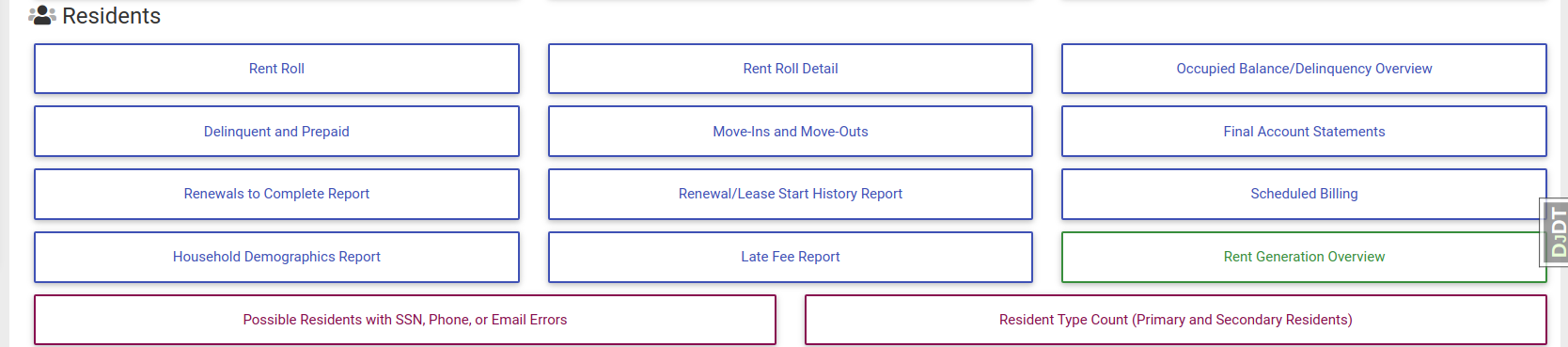The image size is (1568, 347).
Task: Click the Residents group icon
Action: coord(42,15)
